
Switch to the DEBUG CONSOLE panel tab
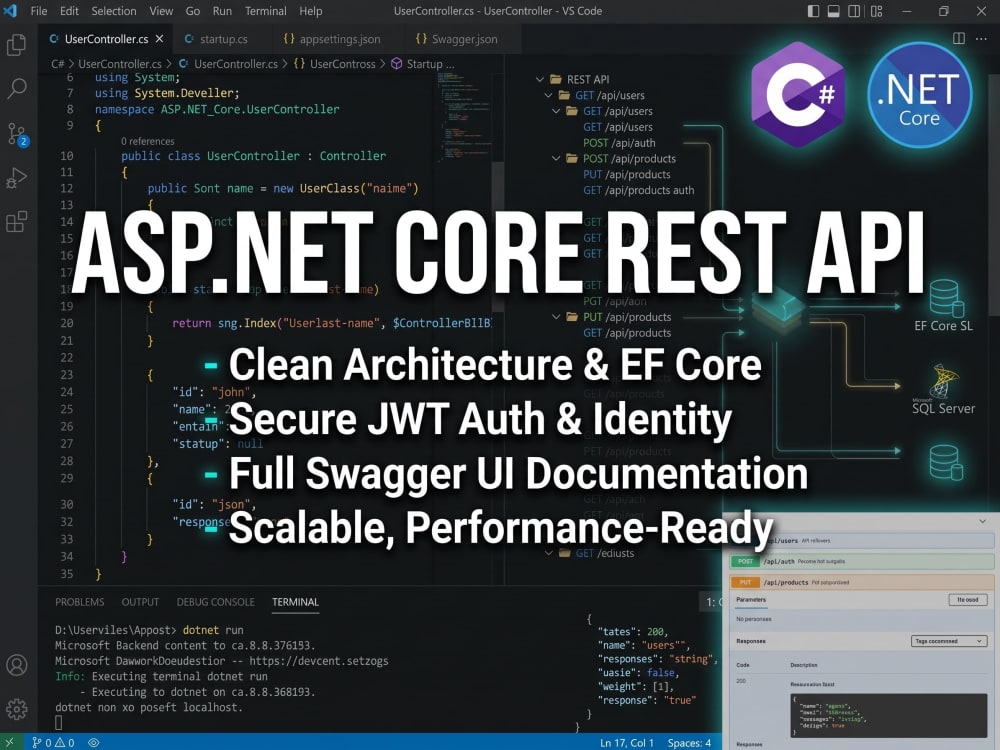(x=216, y=602)
